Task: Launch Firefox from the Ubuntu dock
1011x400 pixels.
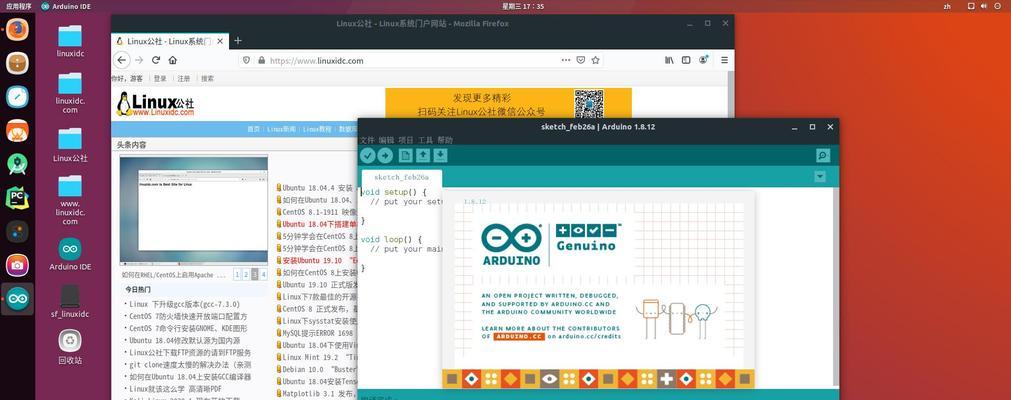Action: [x=17, y=29]
